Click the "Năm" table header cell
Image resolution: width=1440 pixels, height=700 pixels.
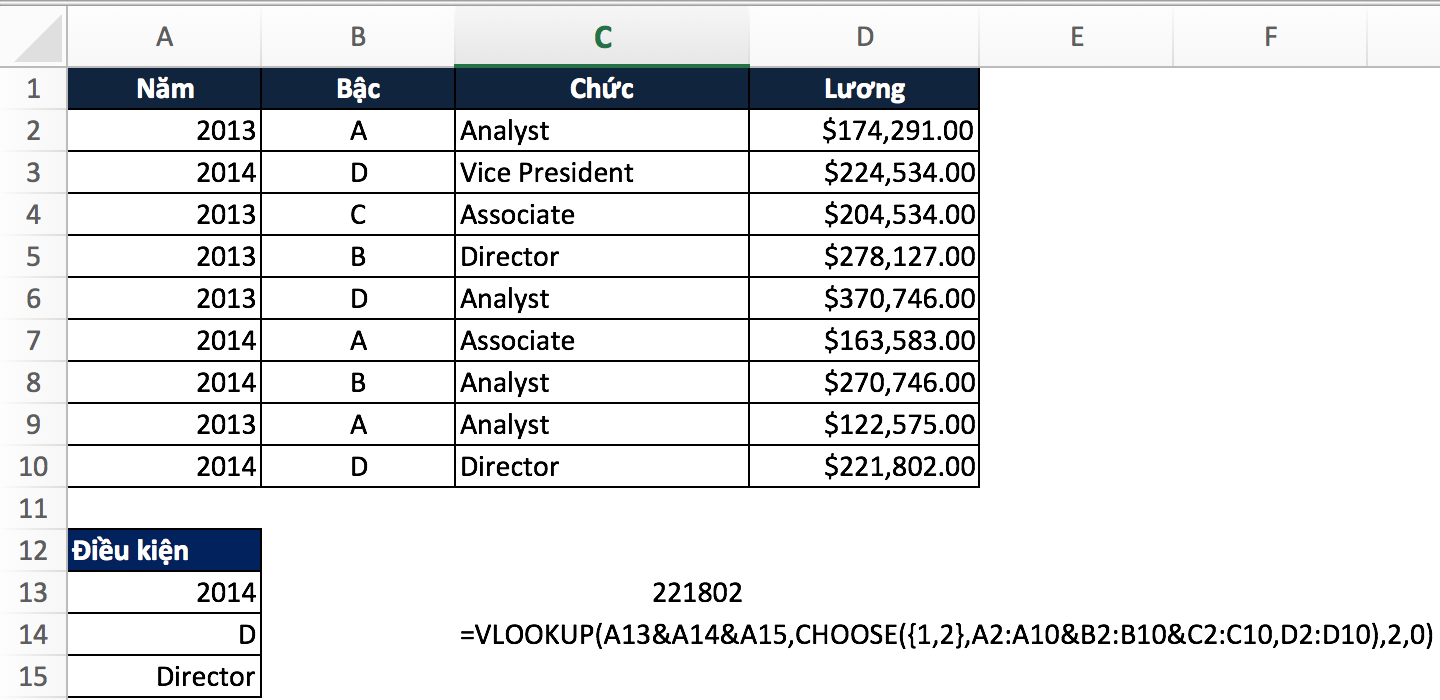tap(165, 89)
